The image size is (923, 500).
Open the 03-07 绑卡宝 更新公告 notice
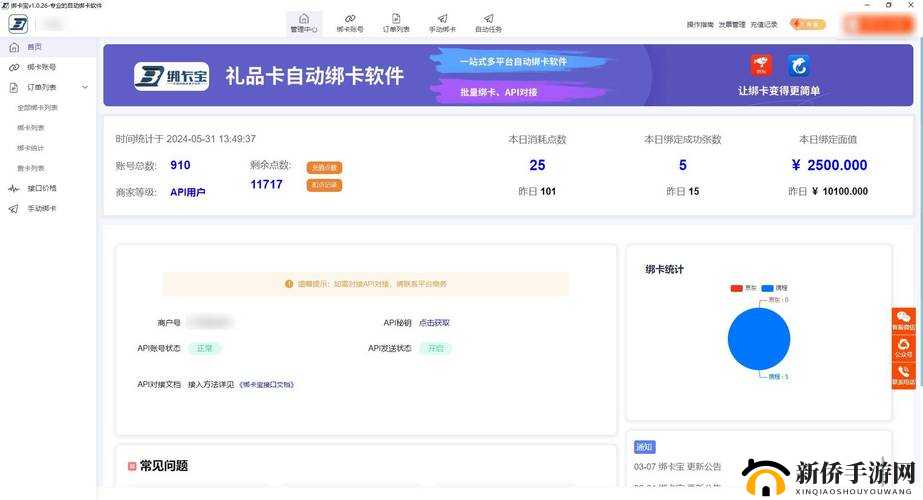click(x=678, y=467)
